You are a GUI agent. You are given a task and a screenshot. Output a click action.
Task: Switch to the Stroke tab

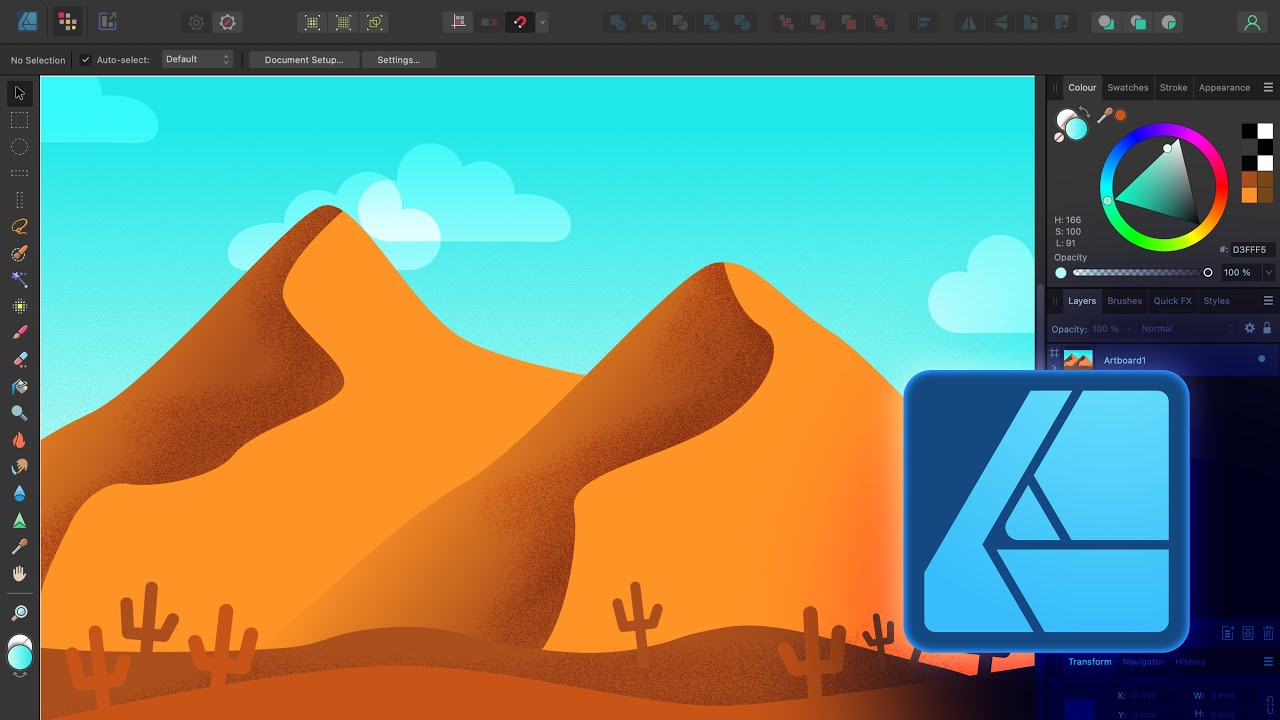(1173, 88)
